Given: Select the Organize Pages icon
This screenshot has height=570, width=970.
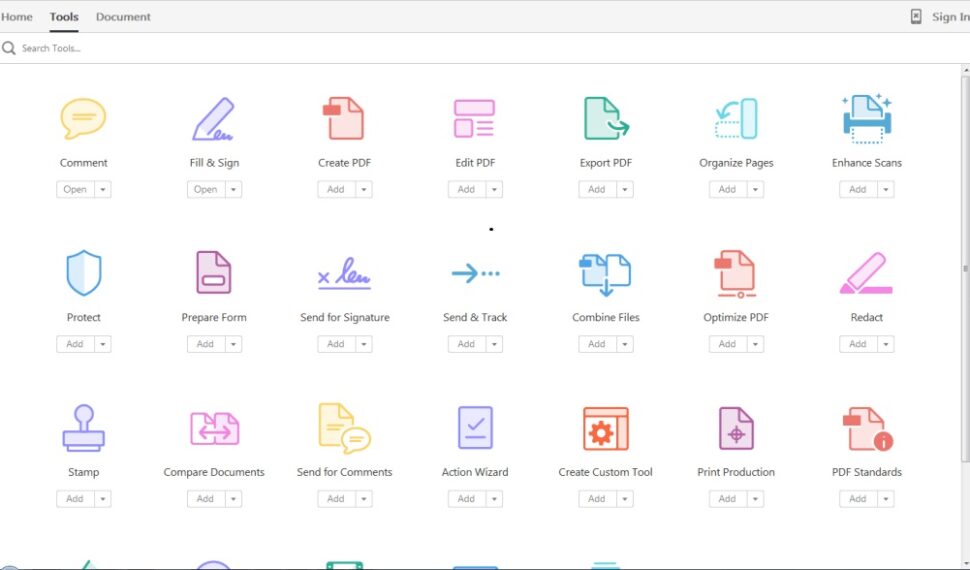Looking at the screenshot, I should (736, 119).
